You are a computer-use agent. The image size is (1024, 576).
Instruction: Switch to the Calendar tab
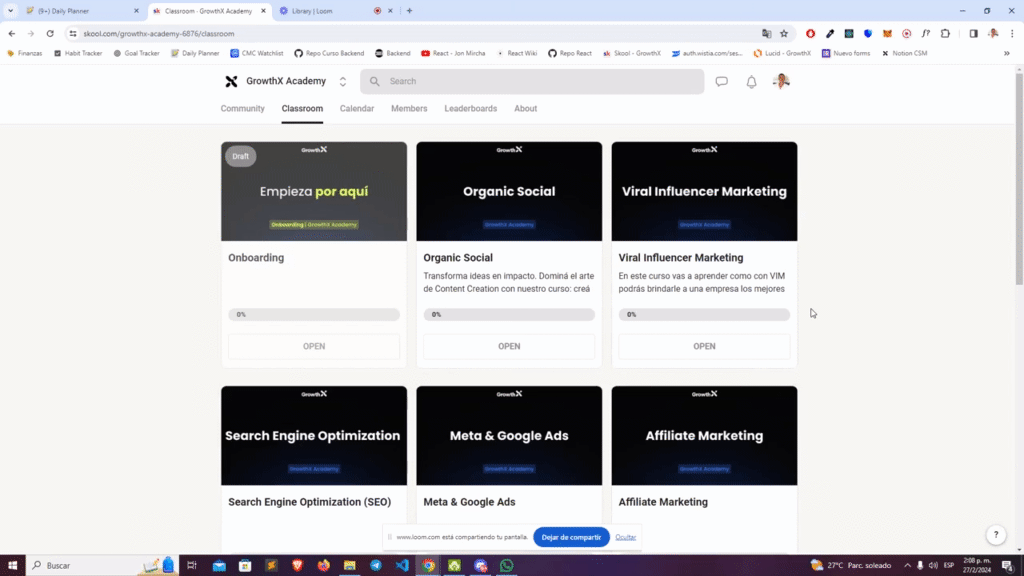click(357, 108)
